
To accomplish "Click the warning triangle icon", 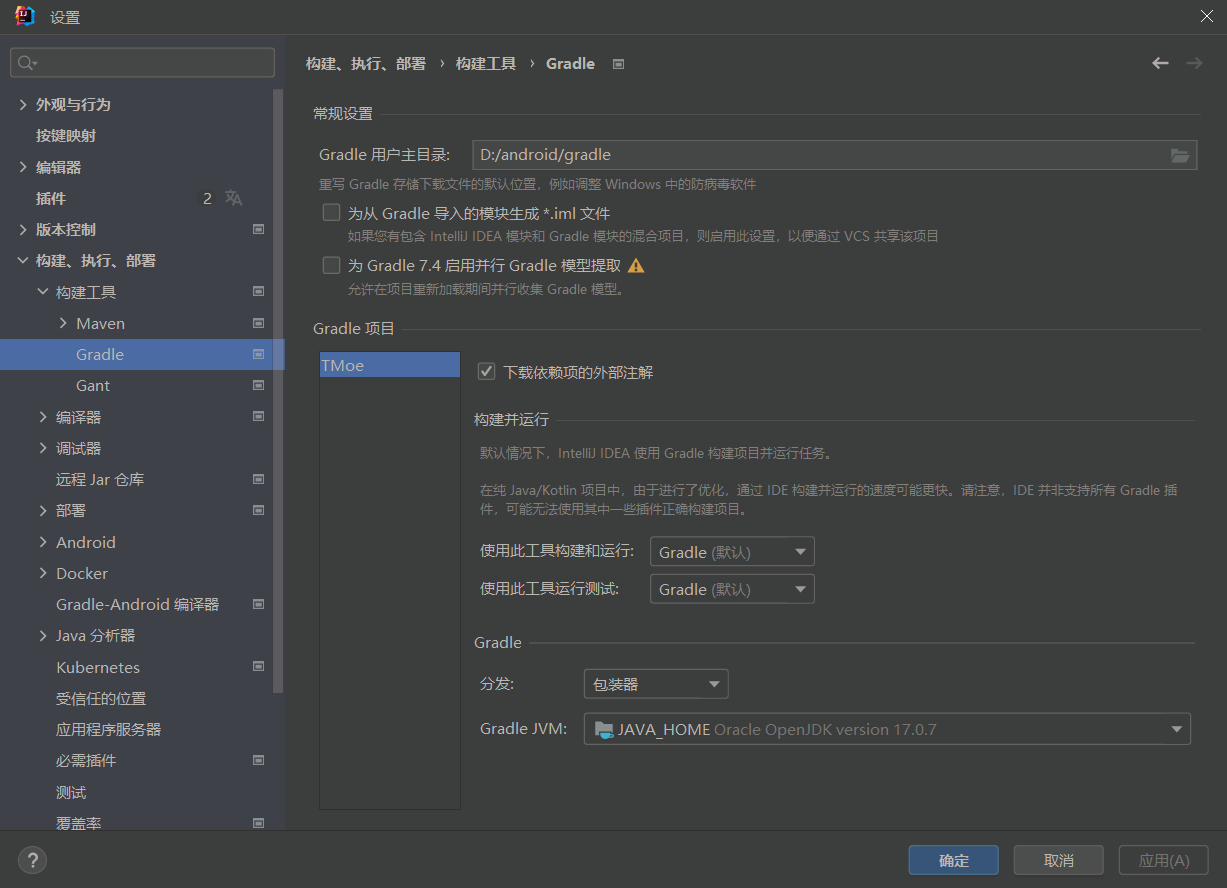I will click(x=636, y=266).
